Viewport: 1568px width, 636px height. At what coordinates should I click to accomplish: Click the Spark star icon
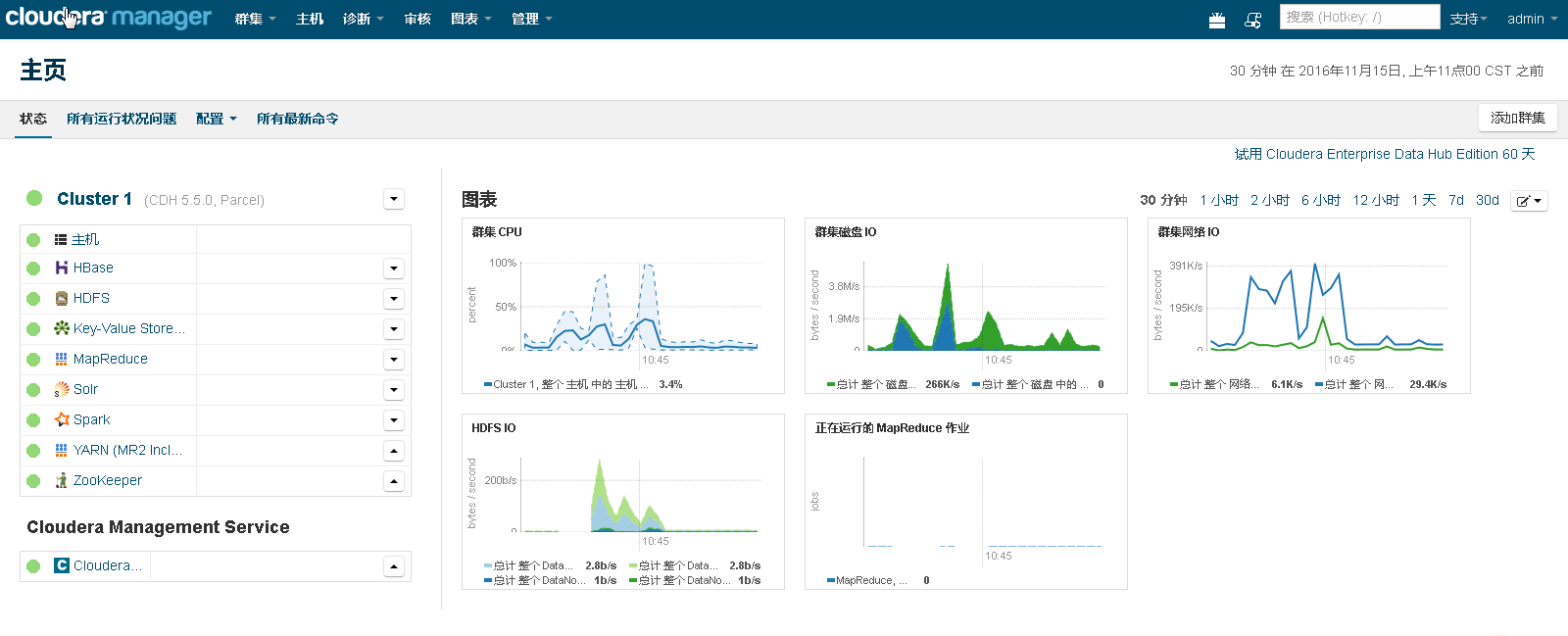[x=62, y=419]
